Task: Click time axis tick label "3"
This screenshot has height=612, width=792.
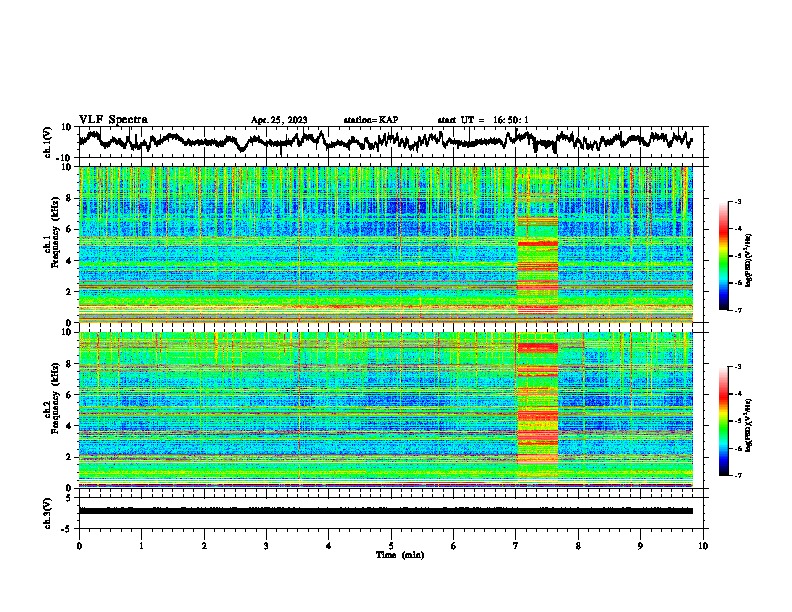Action: pyautogui.click(x=266, y=546)
